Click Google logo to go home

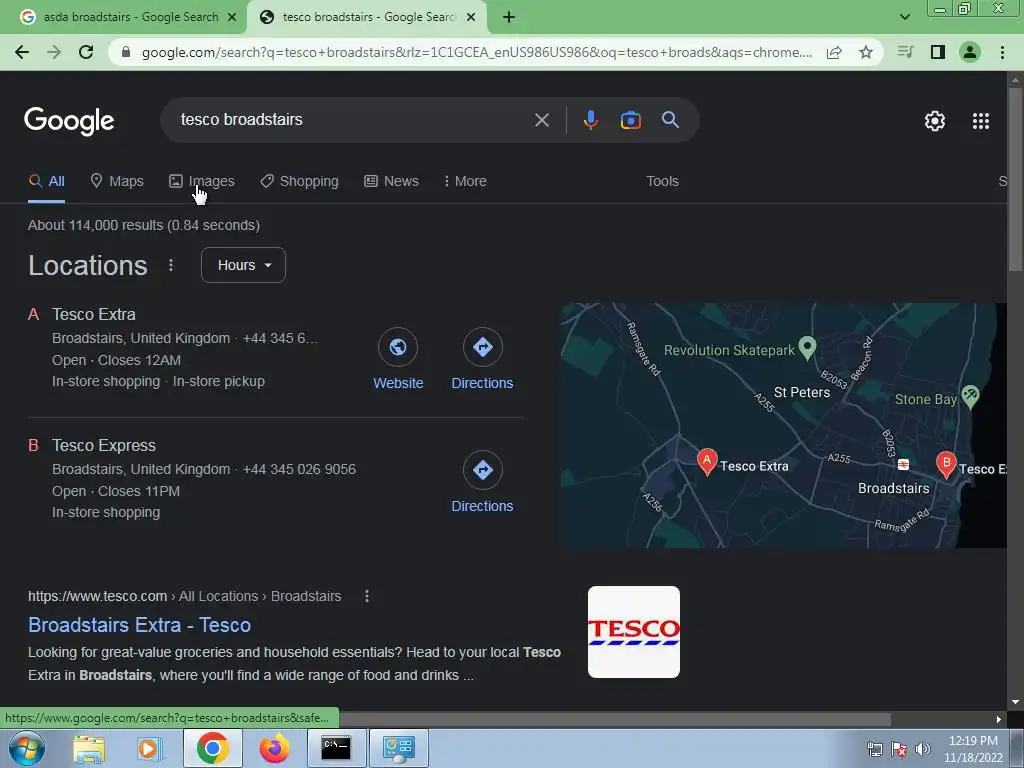pos(69,121)
